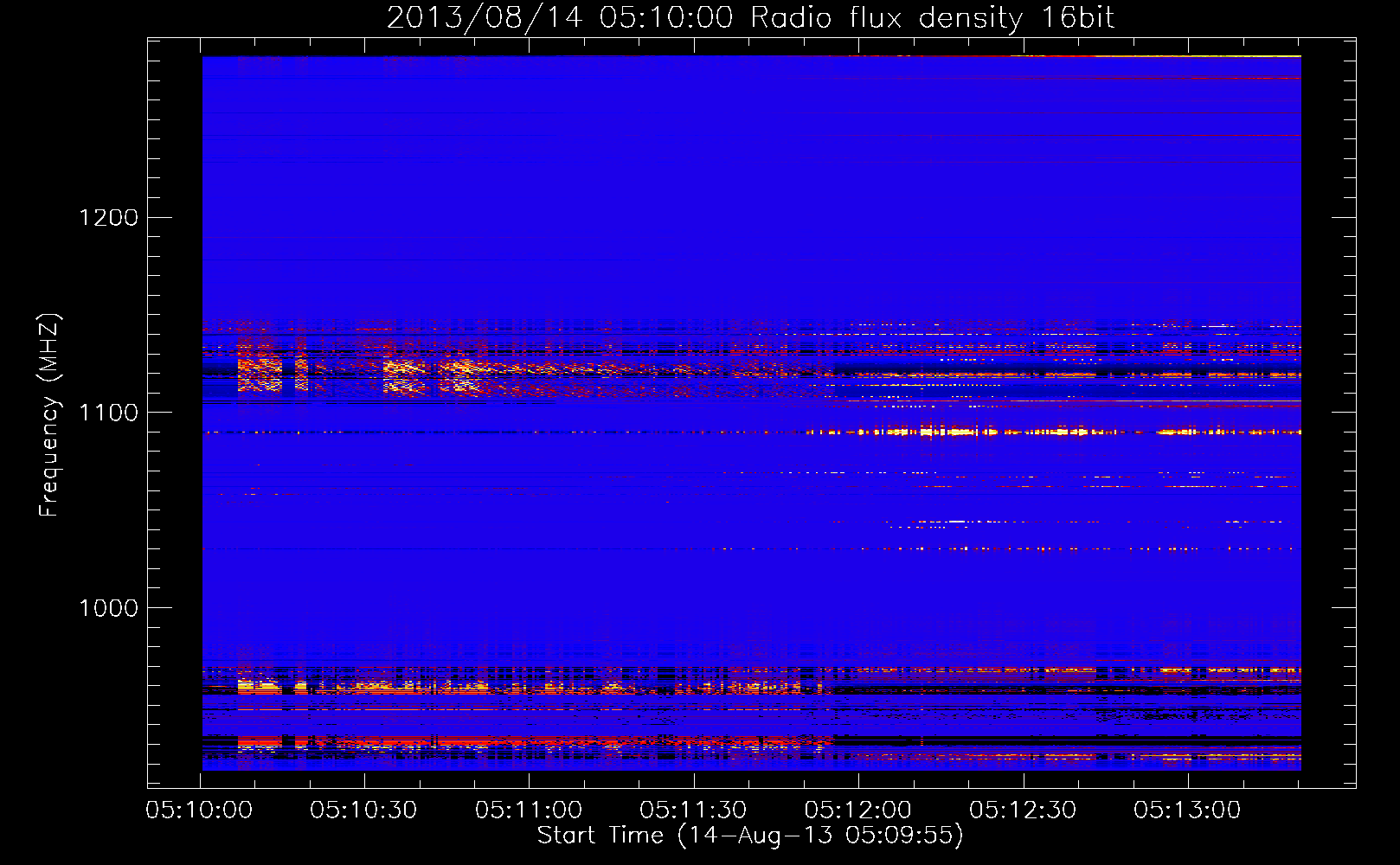Click the 05:11:30 time tick label
Image resolution: width=1400 pixels, height=865 pixels.
click(x=693, y=811)
